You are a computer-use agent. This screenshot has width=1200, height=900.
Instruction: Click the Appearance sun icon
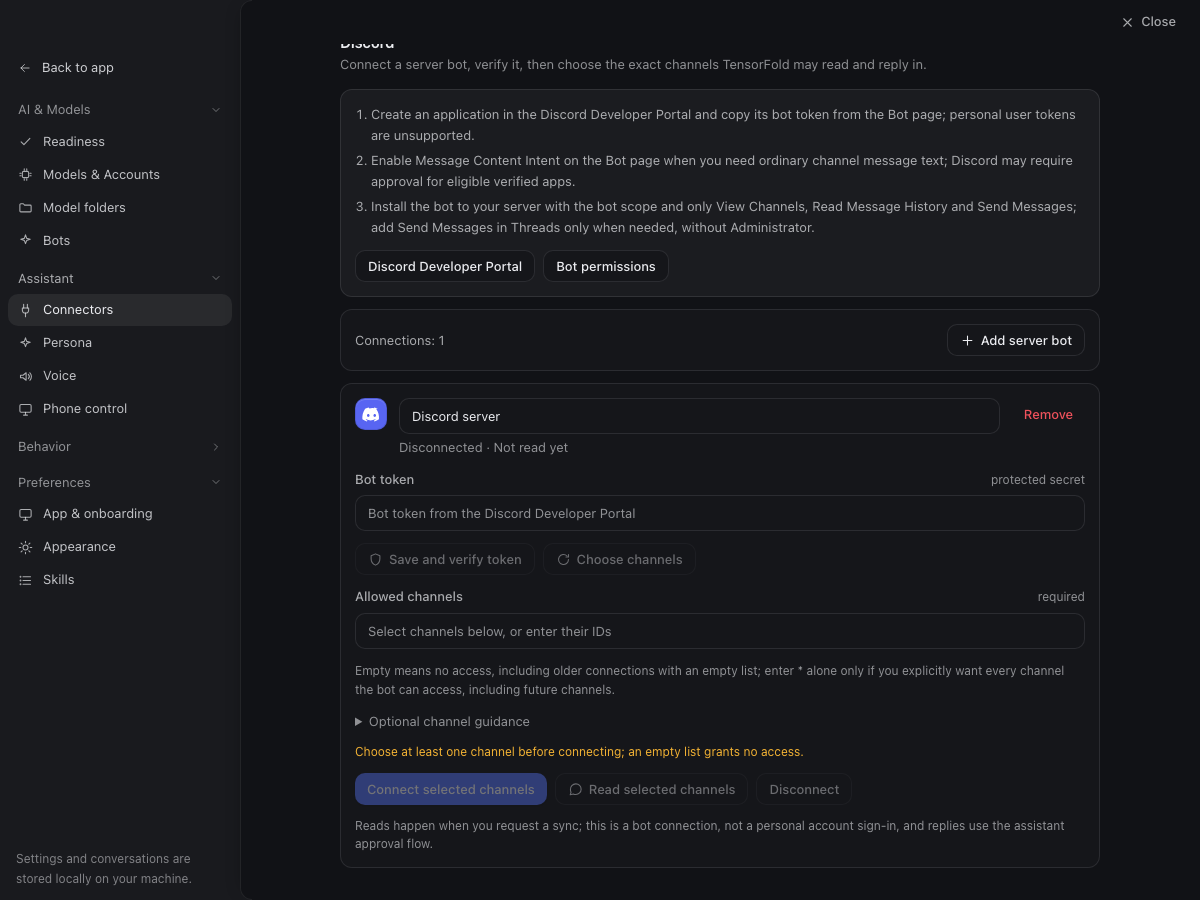[25, 547]
